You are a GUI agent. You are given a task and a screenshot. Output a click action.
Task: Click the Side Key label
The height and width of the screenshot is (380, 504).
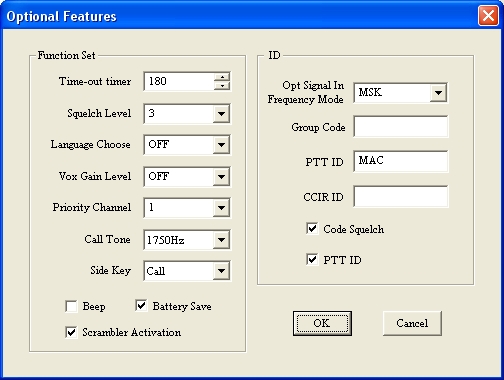click(110, 270)
